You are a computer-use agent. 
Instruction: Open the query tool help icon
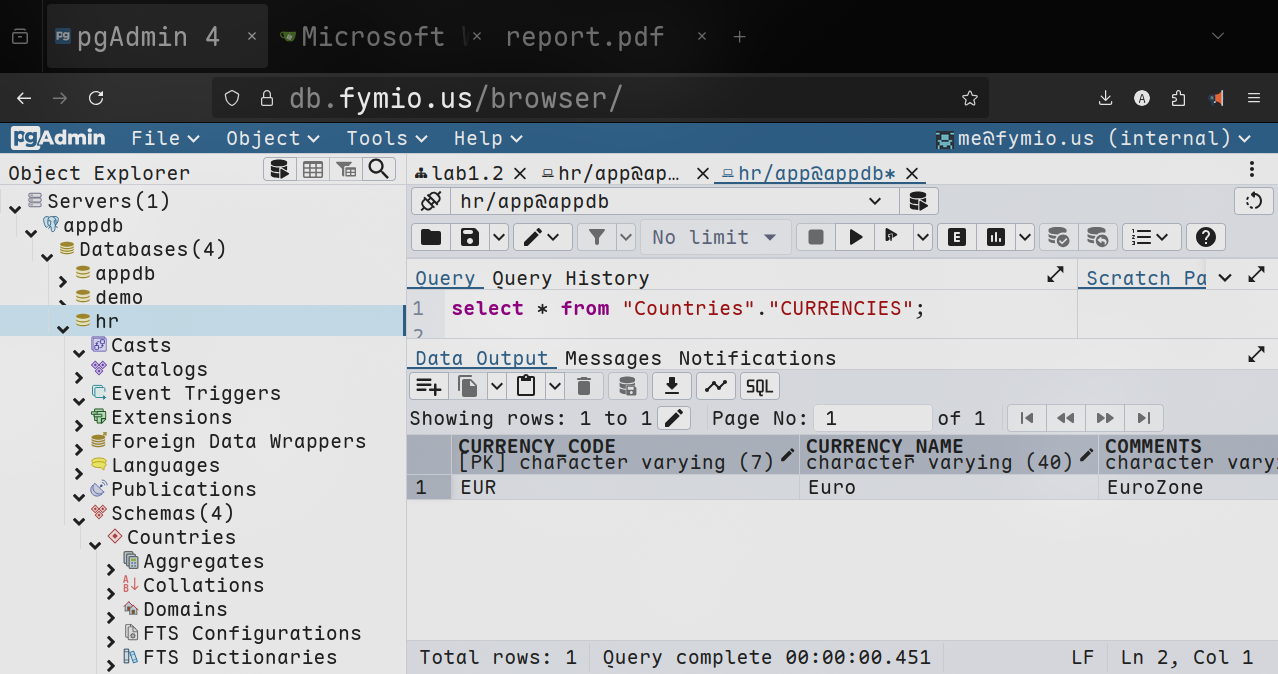click(x=1206, y=237)
